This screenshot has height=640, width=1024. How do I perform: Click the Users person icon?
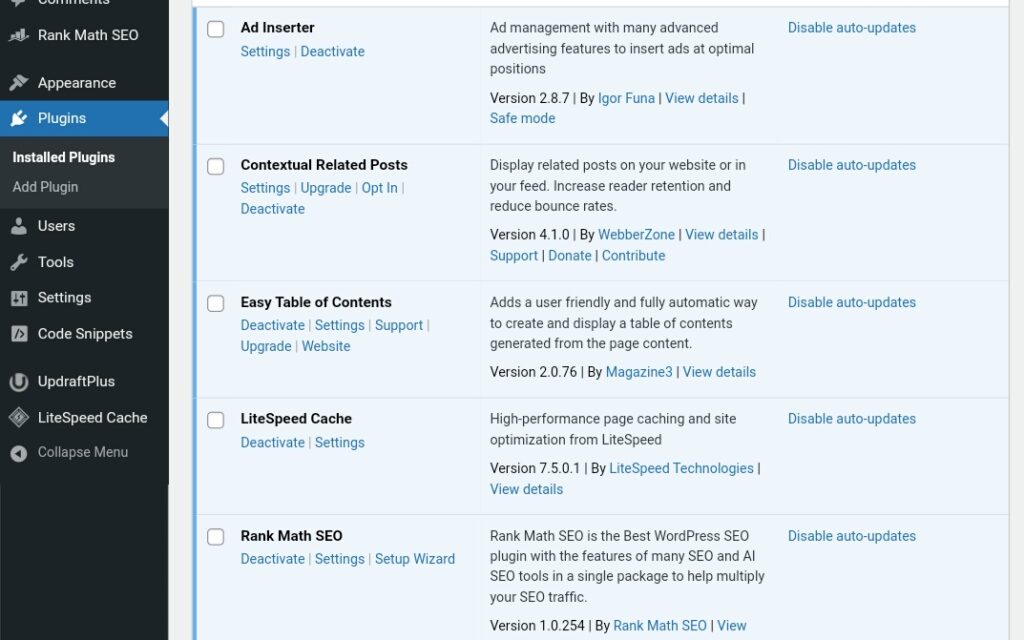[18, 226]
